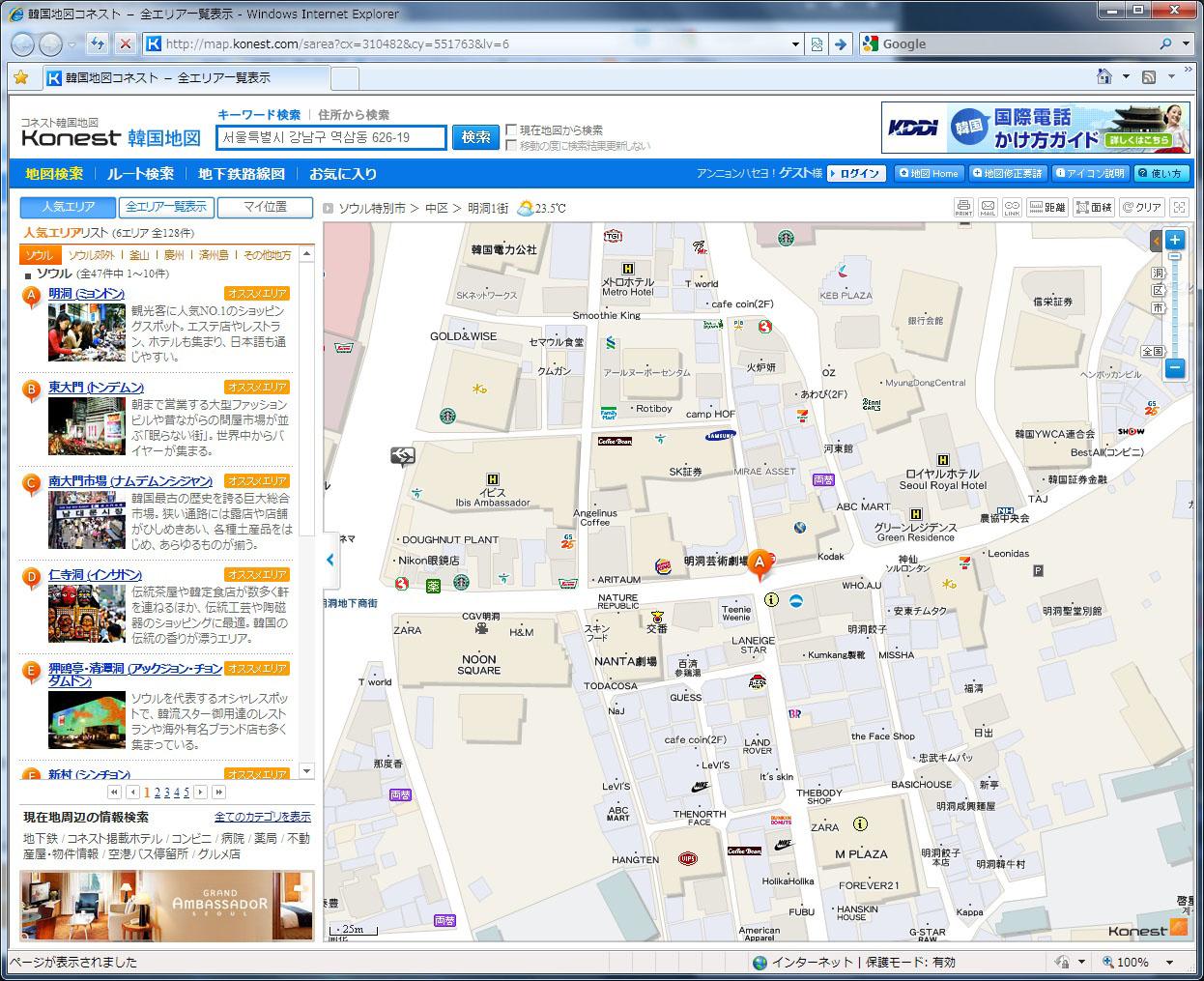Viewport: 1204px width, 981px height.
Task: Click the Metro Hotel H icon
Action: point(628,269)
